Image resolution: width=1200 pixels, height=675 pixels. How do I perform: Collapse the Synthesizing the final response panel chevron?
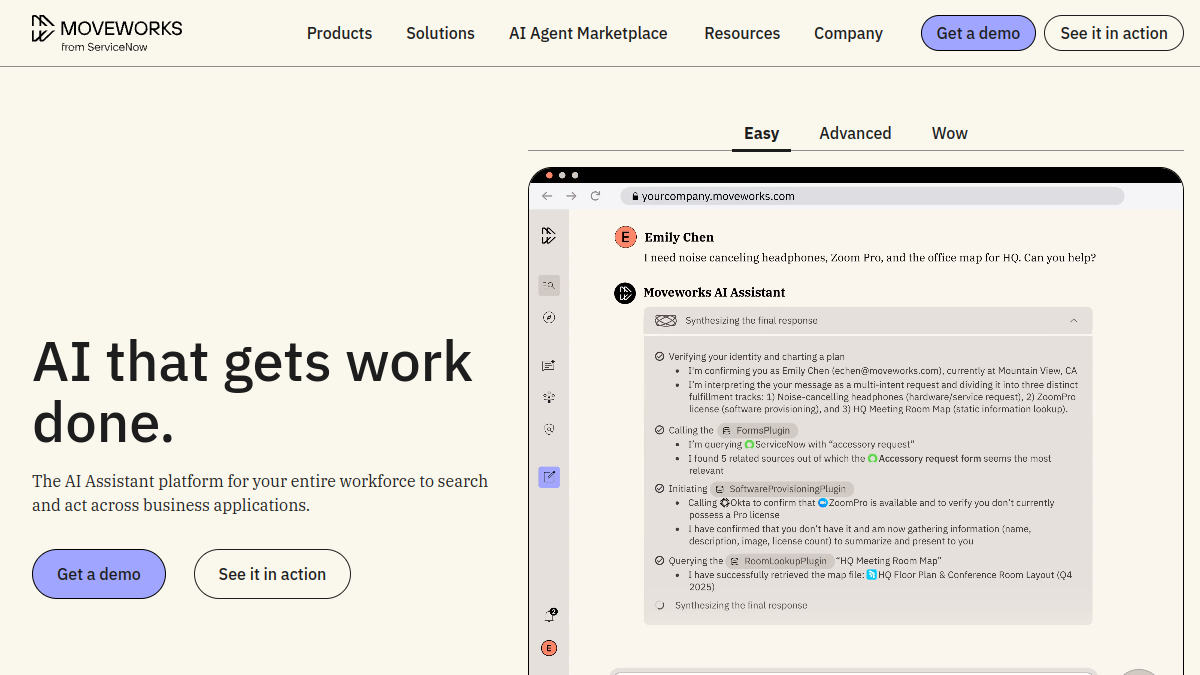1074,321
